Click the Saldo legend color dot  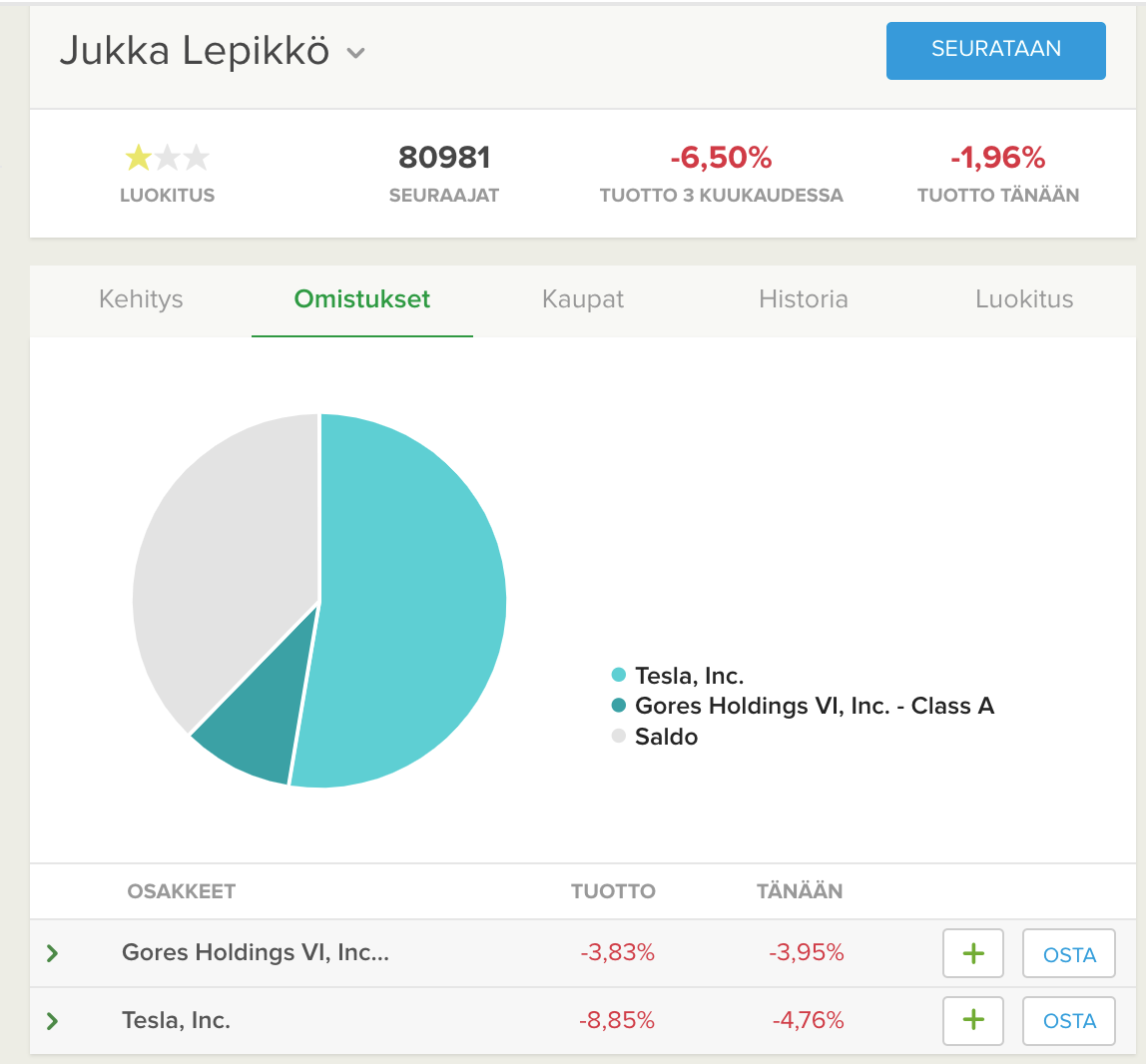(x=619, y=737)
